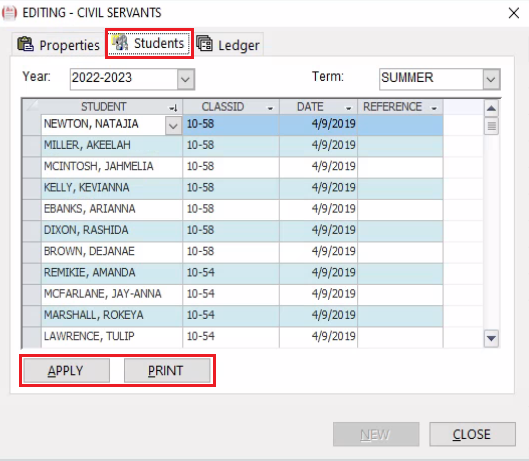Select student REMIKIE, AMANDA
This screenshot has height=461, width=529.
coord(112,273)
